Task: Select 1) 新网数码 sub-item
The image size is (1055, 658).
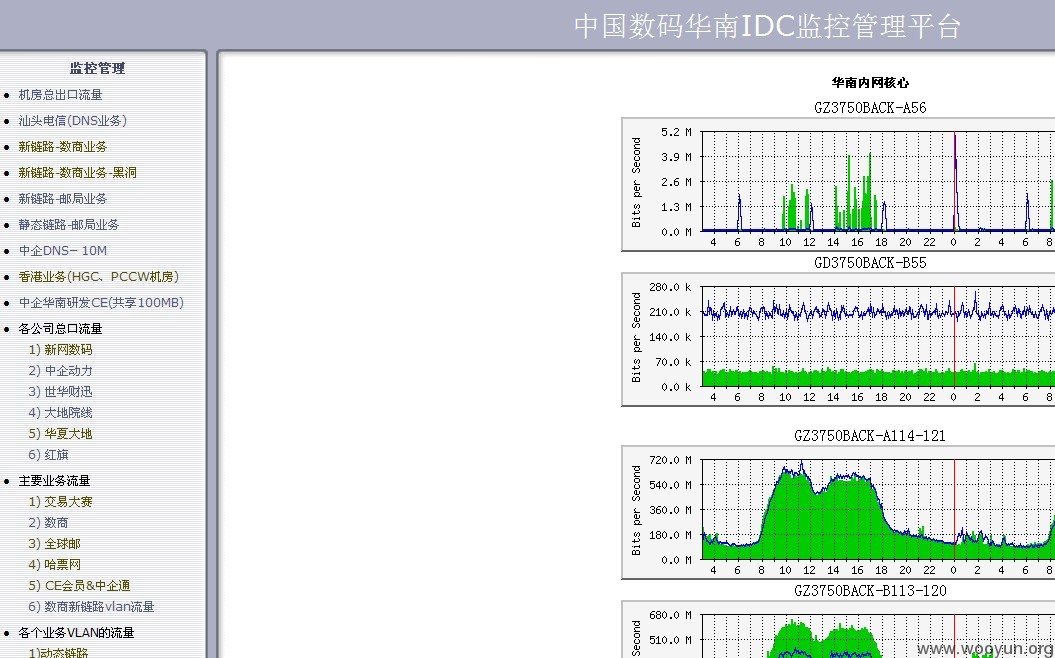Action: point(61,350)
